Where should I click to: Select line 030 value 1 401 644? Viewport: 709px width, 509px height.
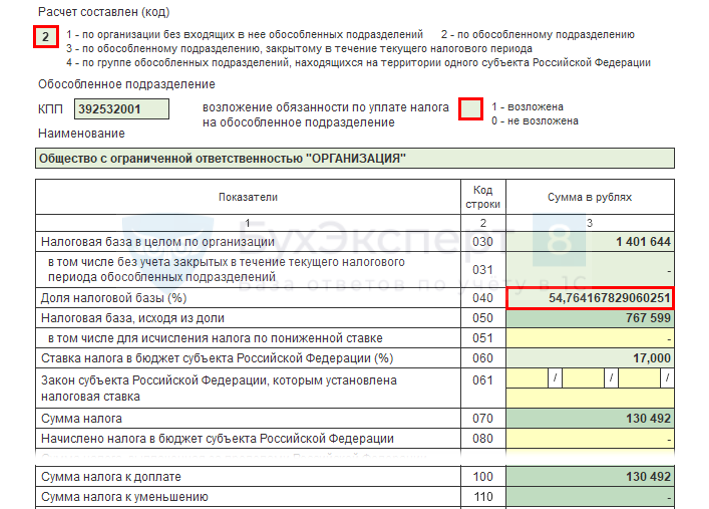(590, 242)
